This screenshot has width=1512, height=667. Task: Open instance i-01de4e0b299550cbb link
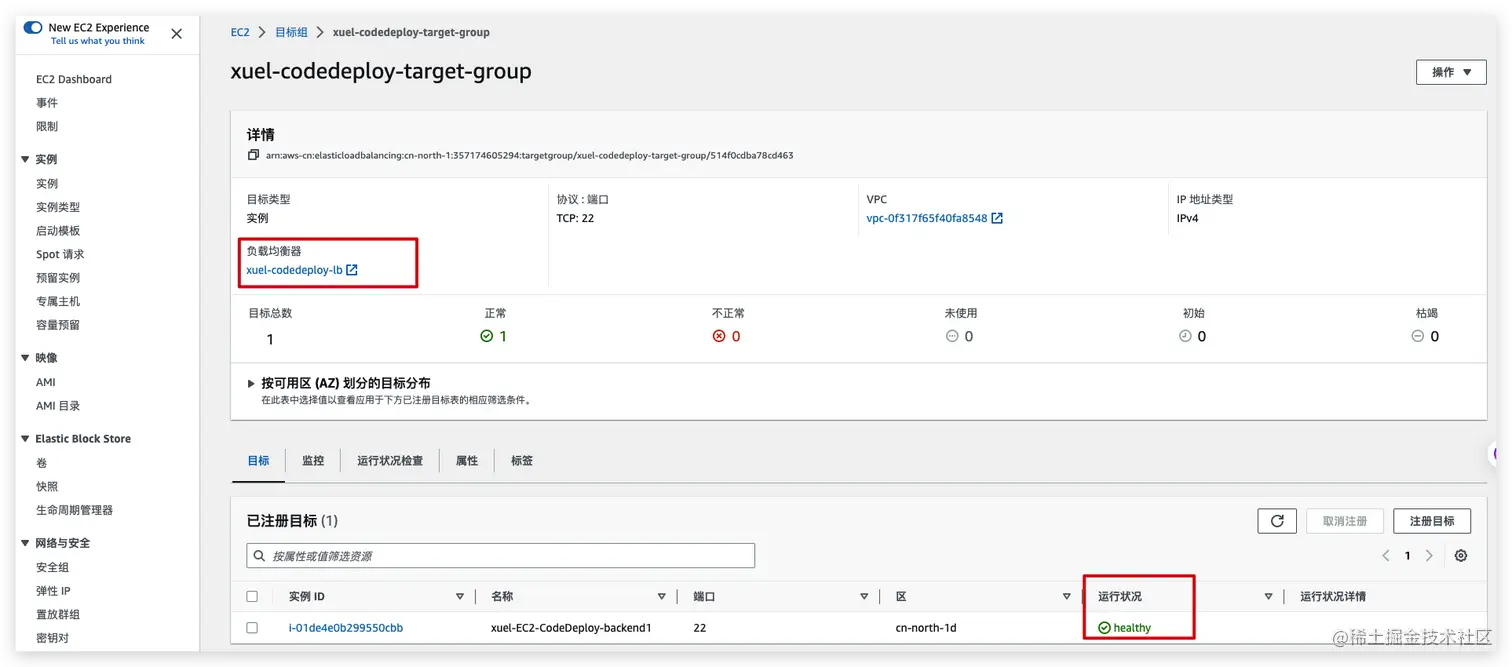[x=346, y=628]
